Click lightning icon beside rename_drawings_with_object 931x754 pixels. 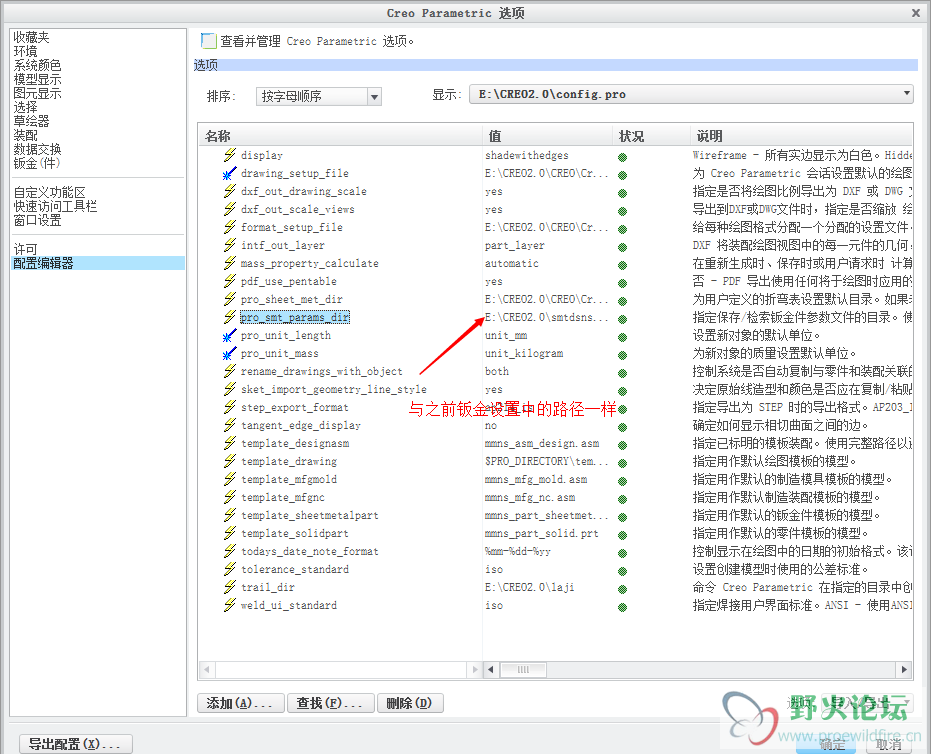point(230,371)
